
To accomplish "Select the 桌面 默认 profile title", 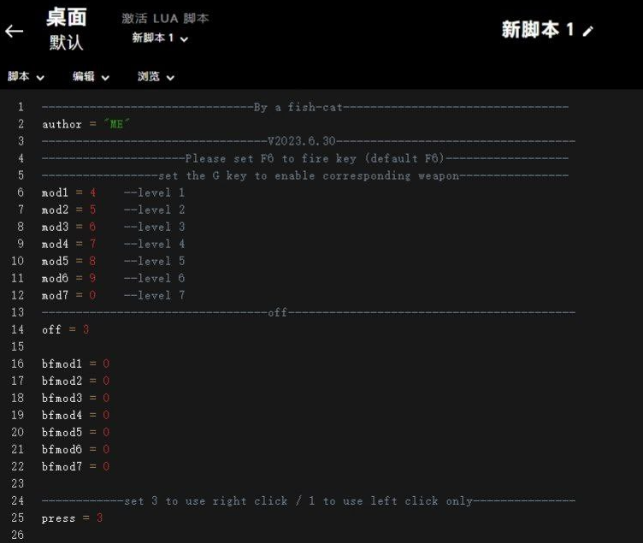I will 66,30.
